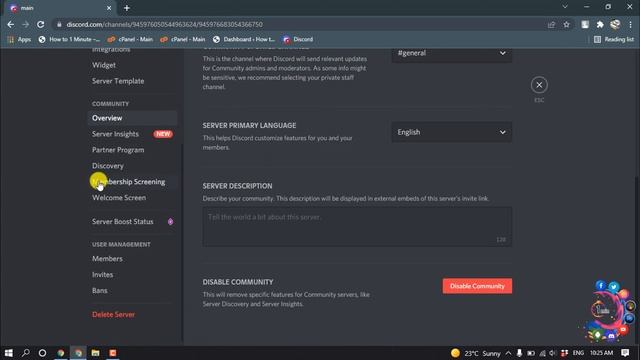640x360 pixels.
Task: Click the weather 23°C Sunny widget
Action: click(x=476, y=353)
